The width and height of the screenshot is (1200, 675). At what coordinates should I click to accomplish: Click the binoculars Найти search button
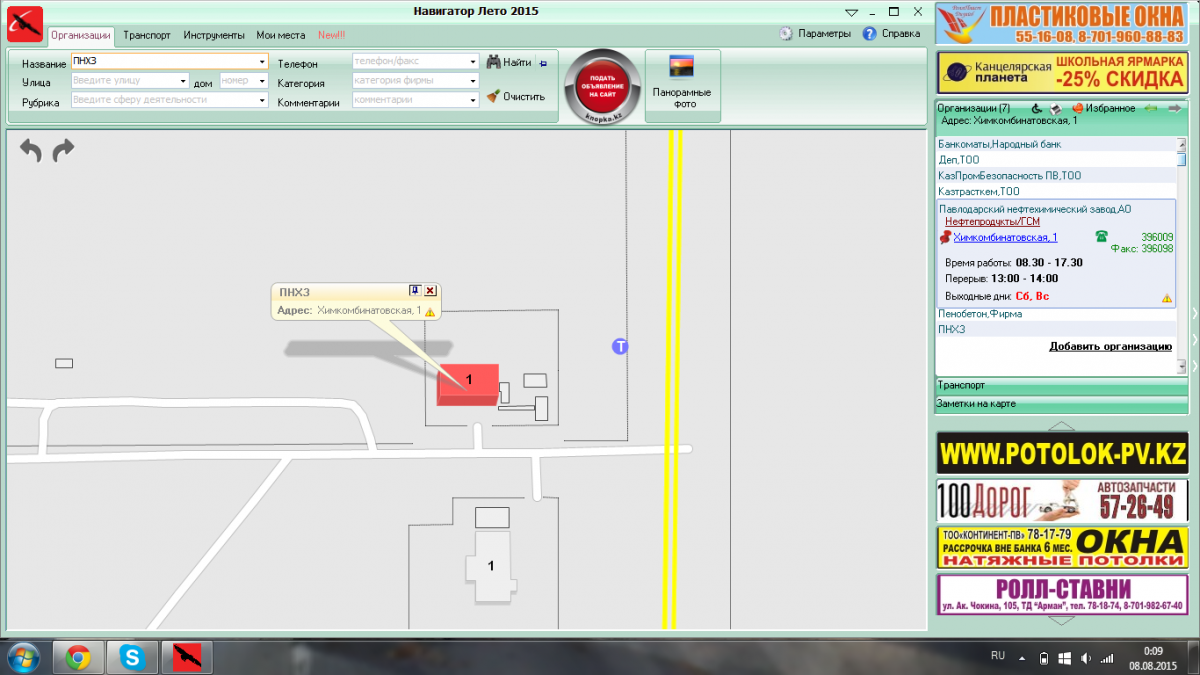pos(509,62)
